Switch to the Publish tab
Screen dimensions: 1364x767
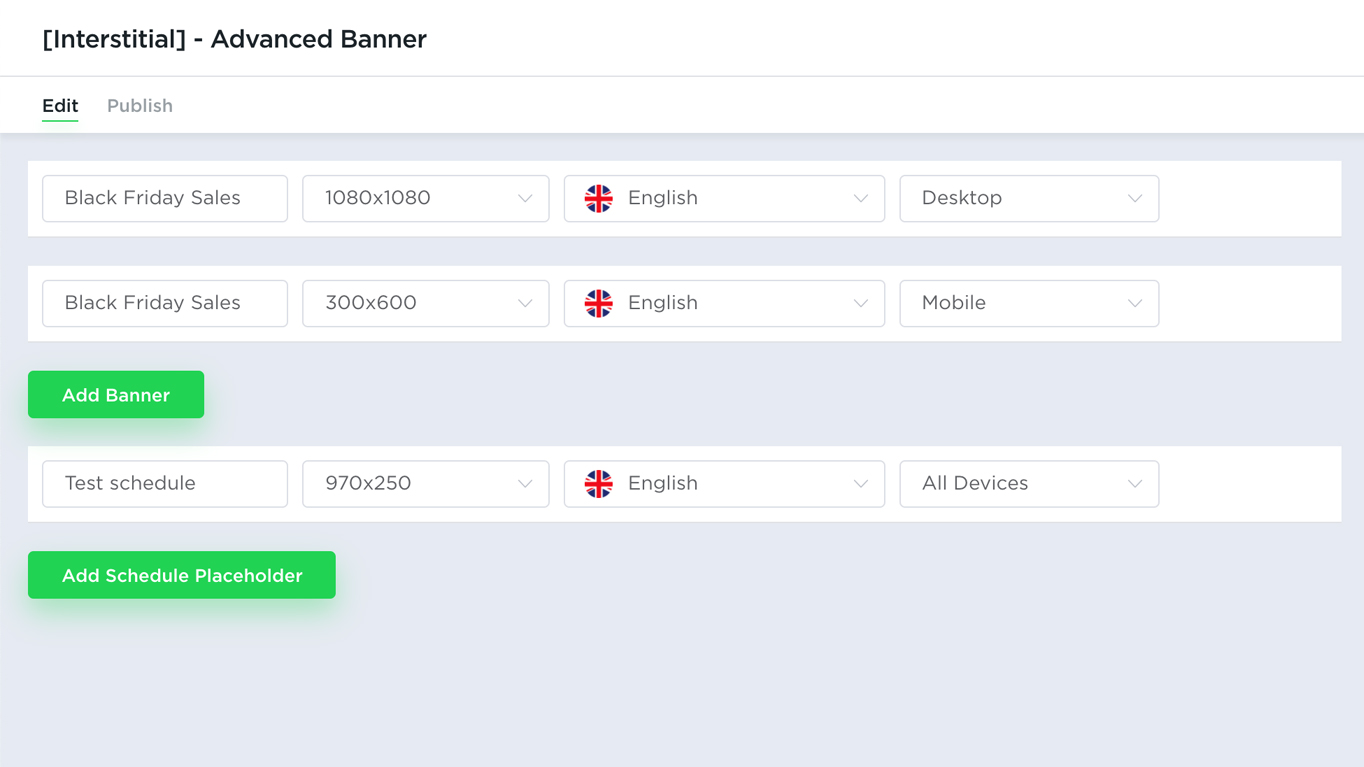[140, 106]
